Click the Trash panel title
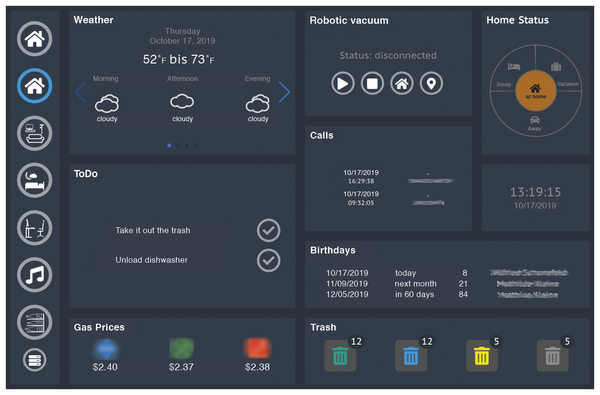This screenshot has width=600, height=395. (323, 327)
